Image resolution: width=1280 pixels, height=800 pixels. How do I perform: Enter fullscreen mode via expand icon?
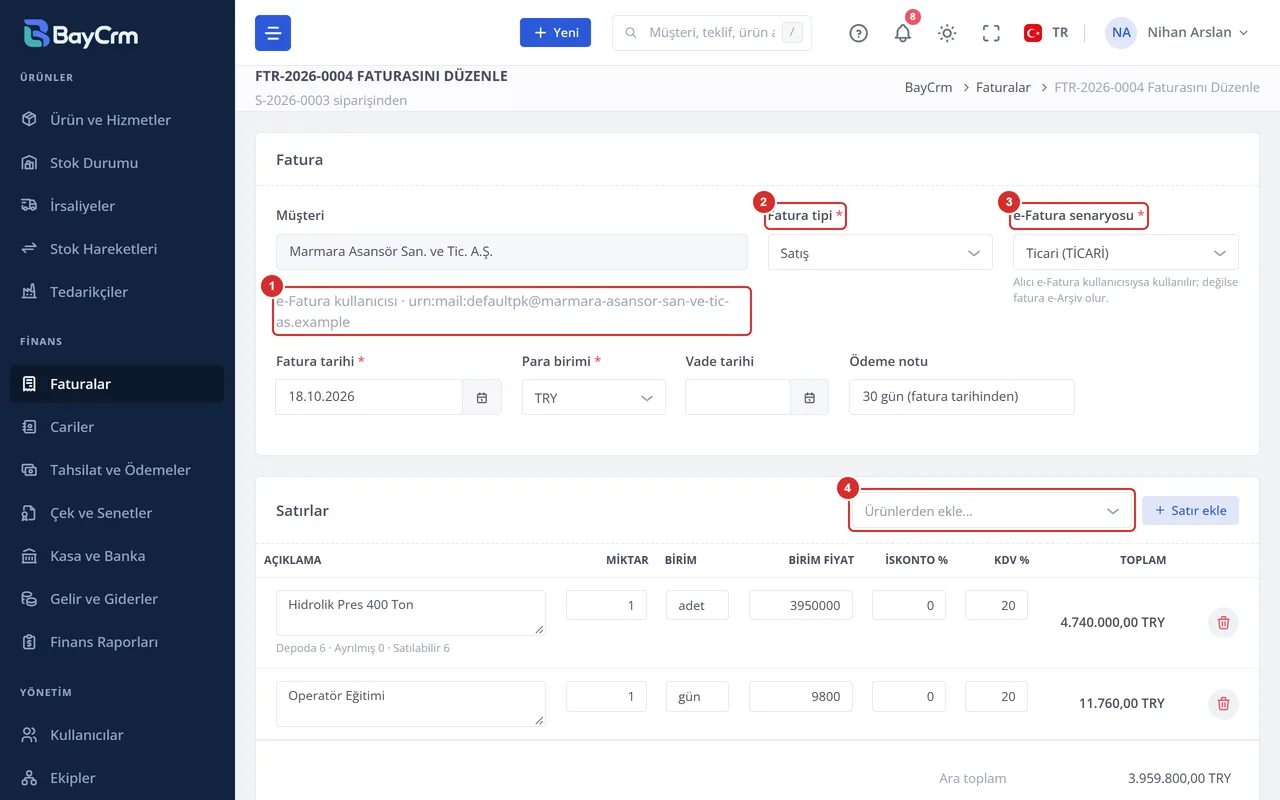(x=991, y=33)
